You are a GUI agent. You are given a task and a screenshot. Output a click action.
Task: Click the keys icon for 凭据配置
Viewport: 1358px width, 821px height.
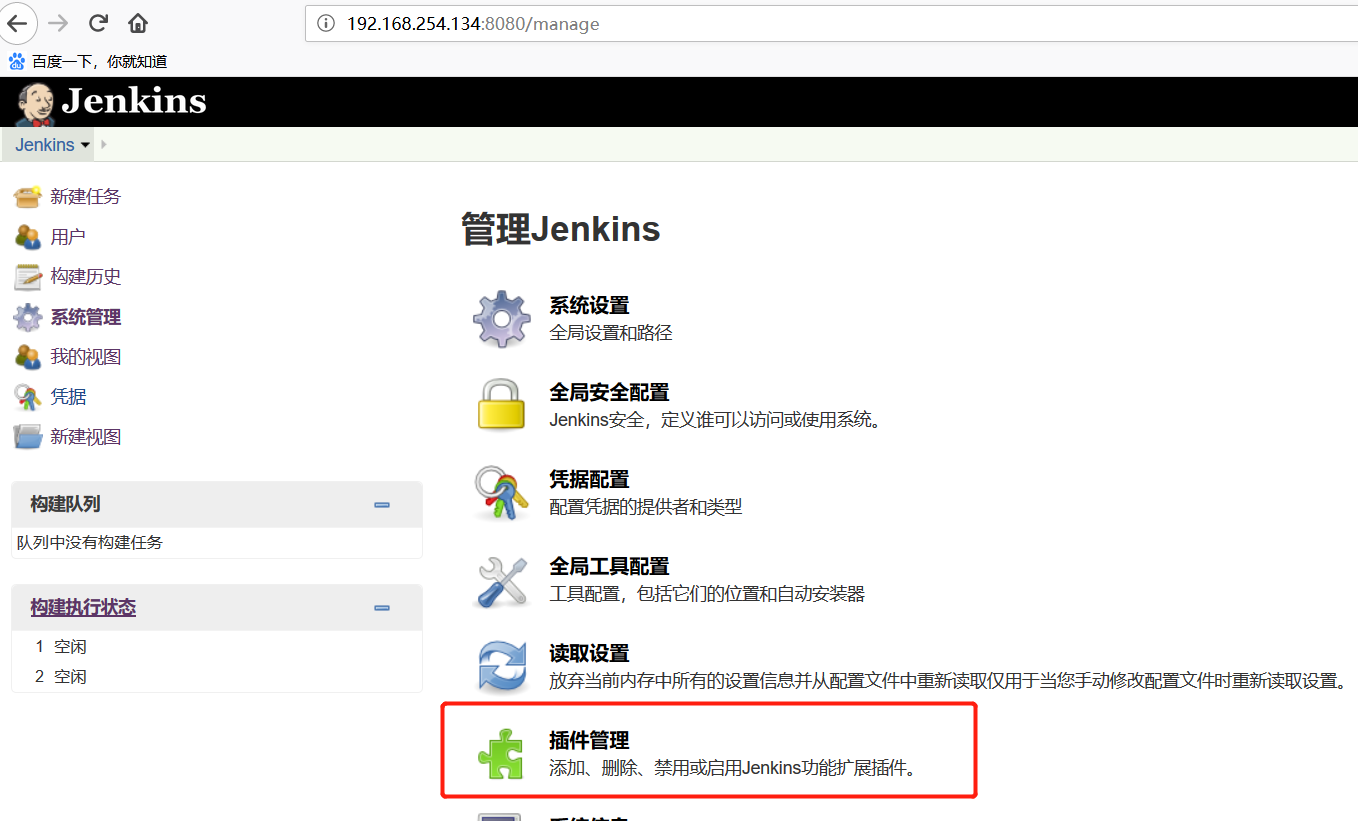pyautogui.click(x=502, y=492)
